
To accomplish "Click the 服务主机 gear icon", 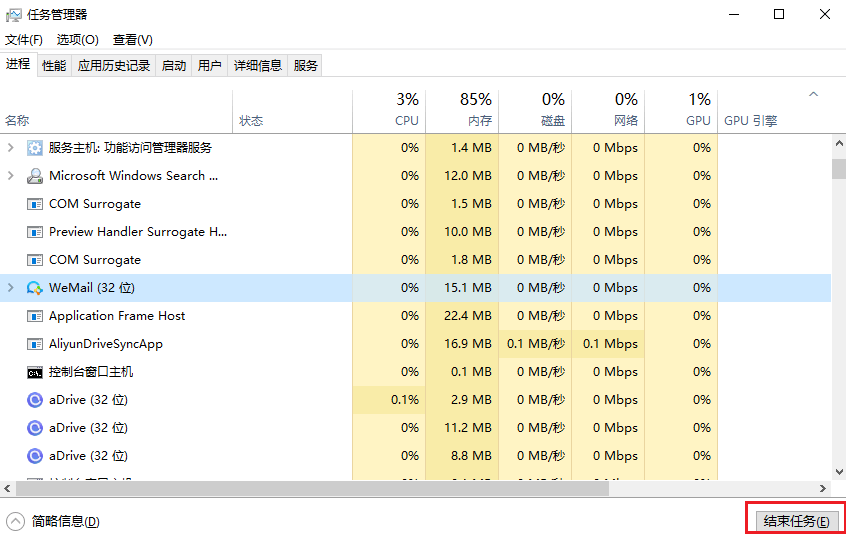I will (35, 148).
